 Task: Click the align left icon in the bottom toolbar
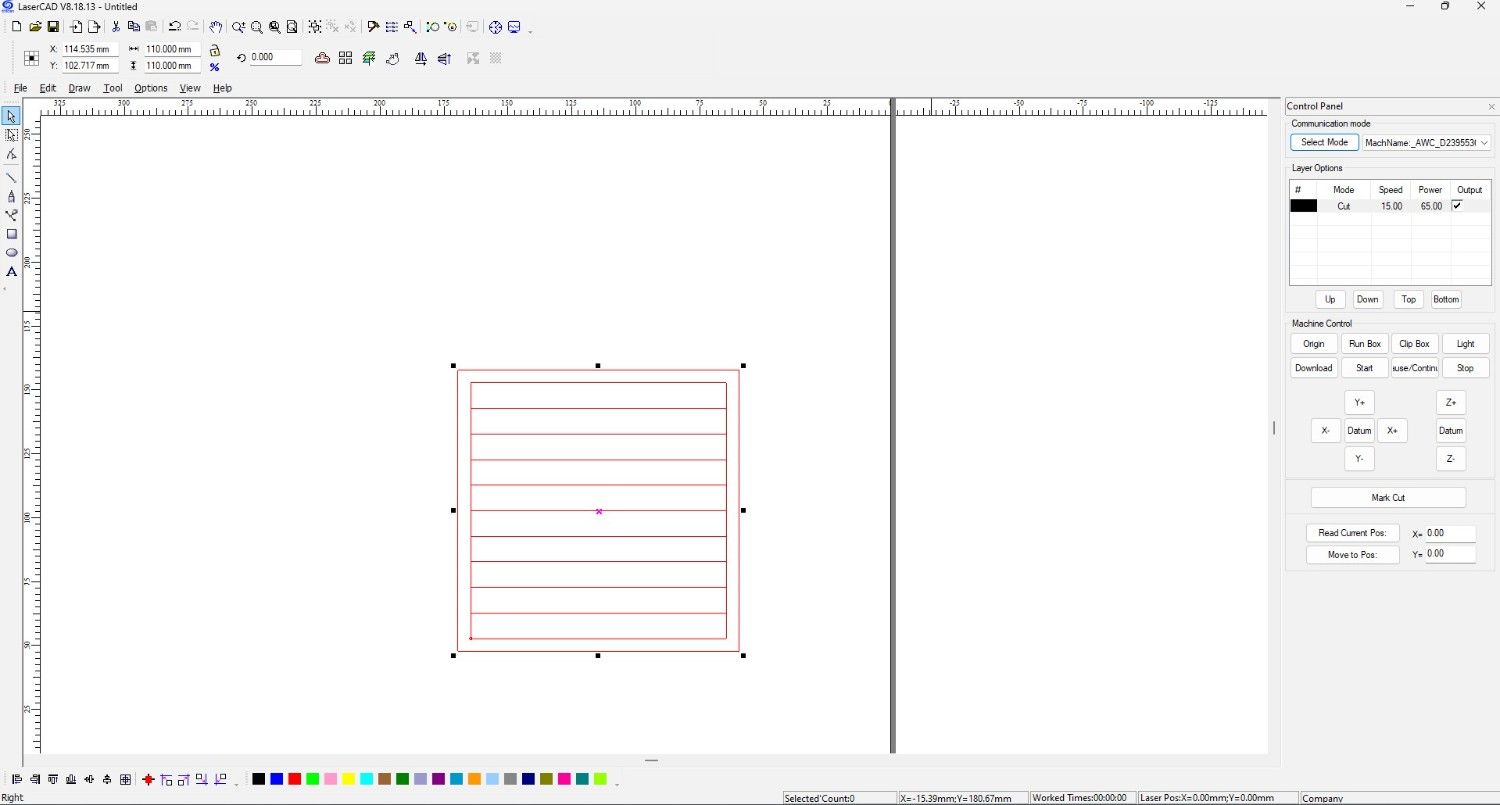(16, 779)
